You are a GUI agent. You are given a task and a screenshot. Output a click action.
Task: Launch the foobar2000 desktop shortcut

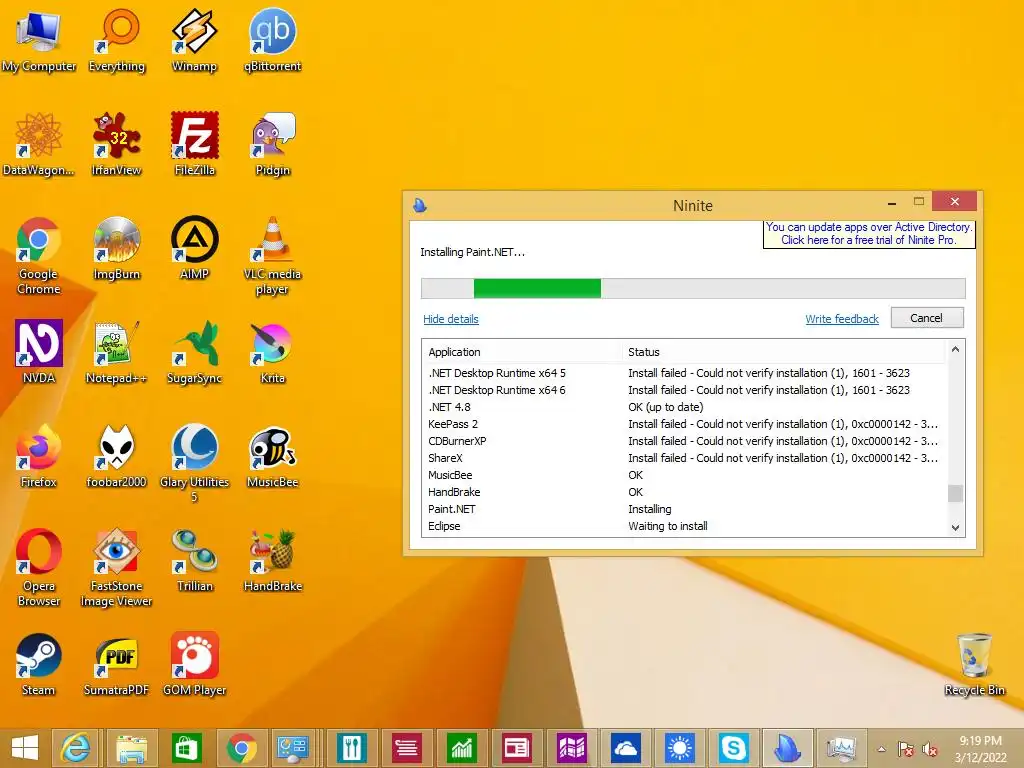point(117,456)
